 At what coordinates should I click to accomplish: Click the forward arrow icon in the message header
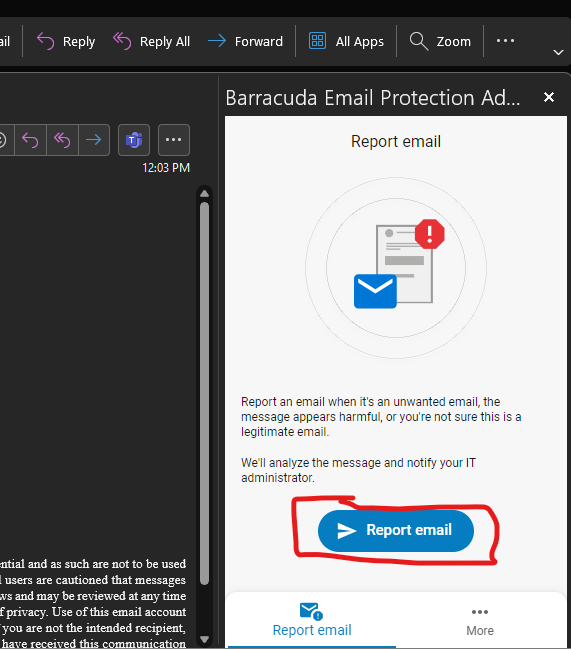coord(94,140)
